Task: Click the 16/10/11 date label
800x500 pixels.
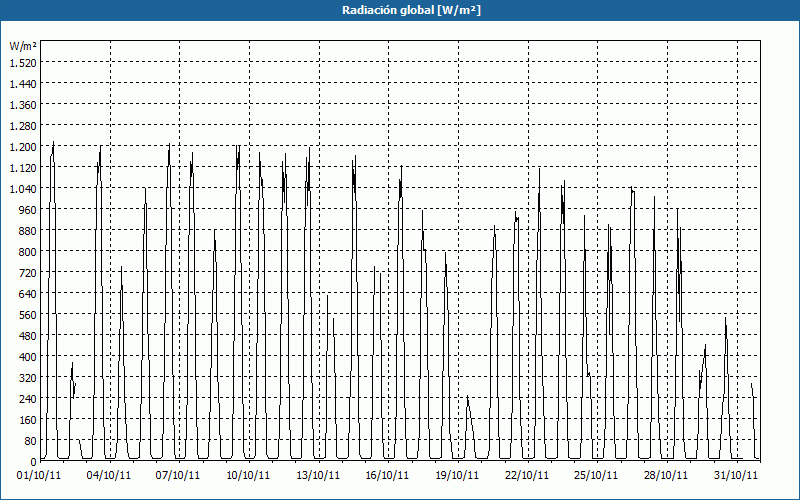Action: click(x=387, y=476)
